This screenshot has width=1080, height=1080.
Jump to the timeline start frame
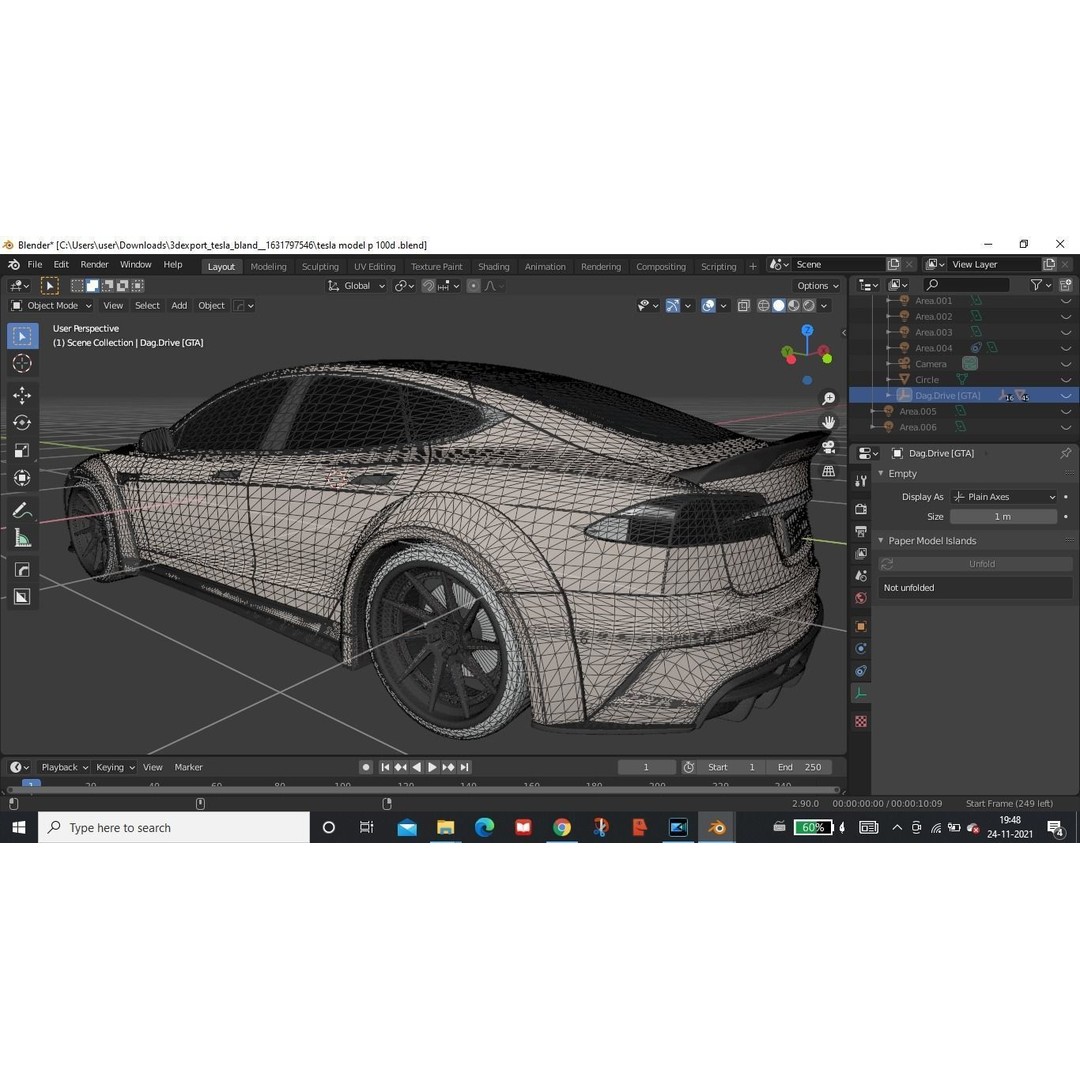pyautogui.click(x=385, y=767)
